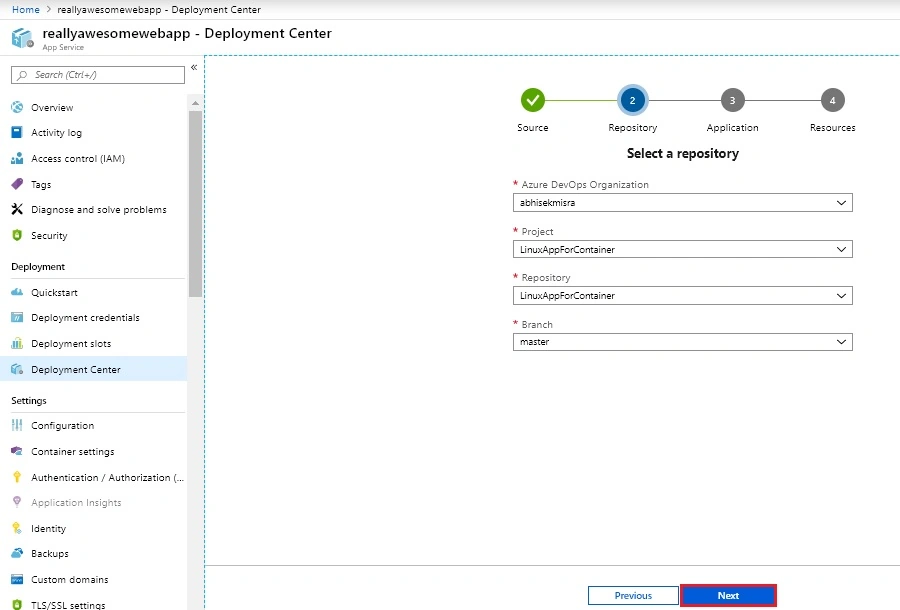900x610 pixels.
Task: Click the Select a repository heading
Action: 682,153
